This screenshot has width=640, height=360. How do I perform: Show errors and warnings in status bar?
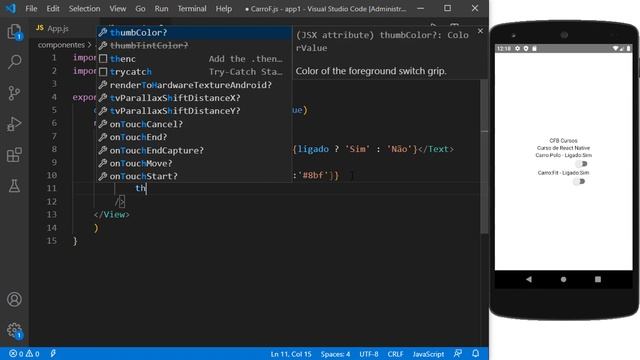(24, 353)
